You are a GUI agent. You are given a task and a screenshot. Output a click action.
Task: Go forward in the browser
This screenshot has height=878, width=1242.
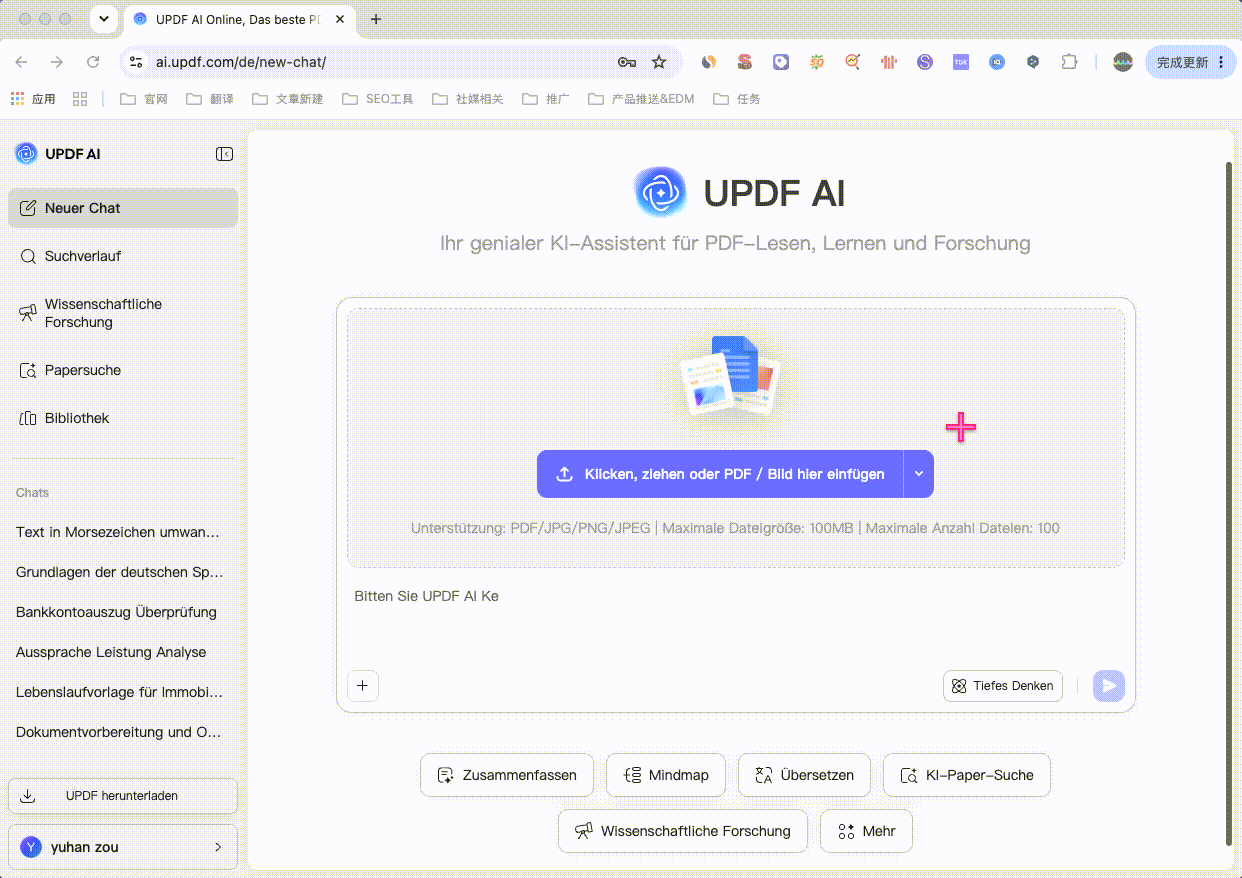pos(57,62)
